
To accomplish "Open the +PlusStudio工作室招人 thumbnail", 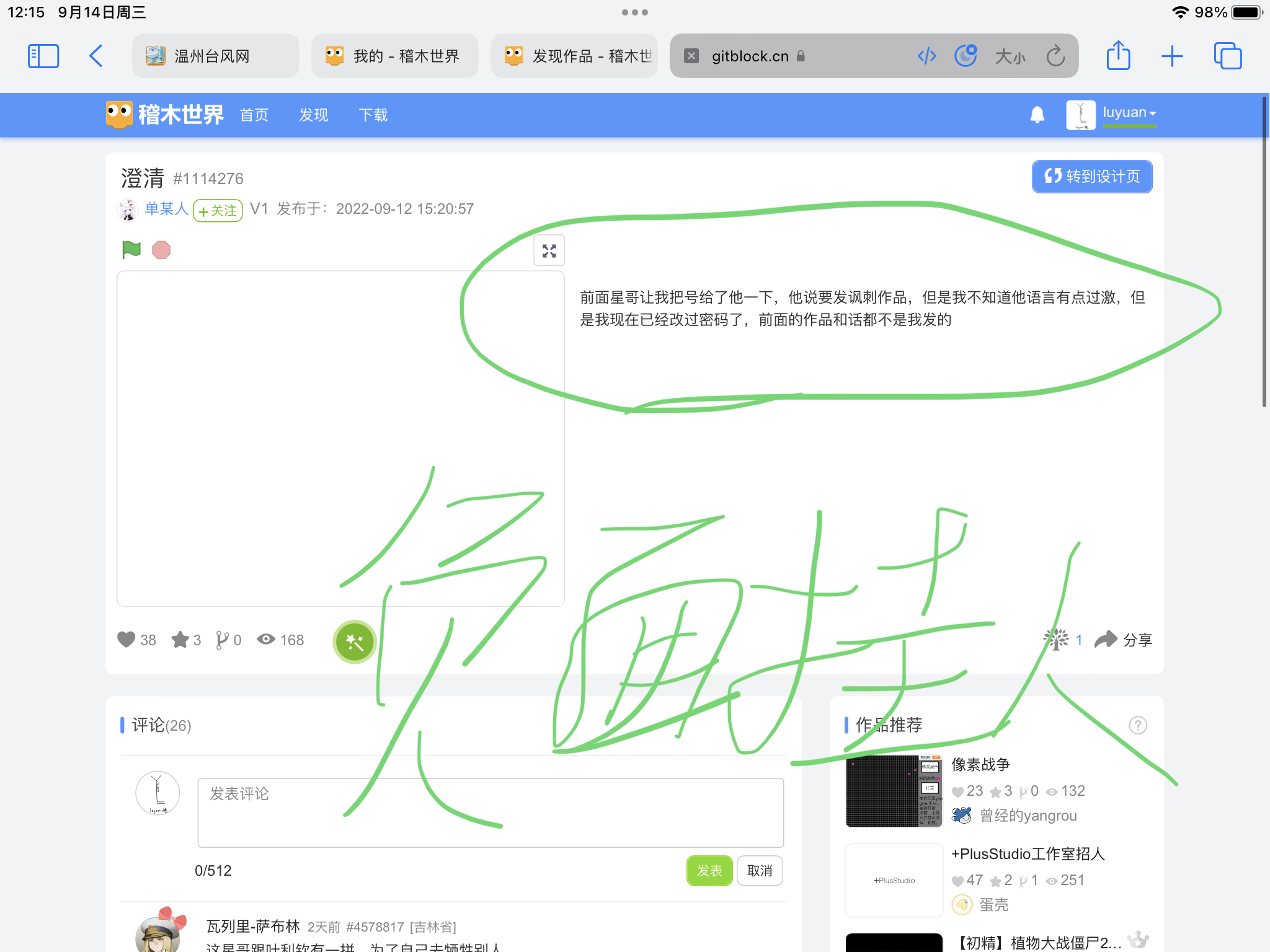I will tap(894, 880).
